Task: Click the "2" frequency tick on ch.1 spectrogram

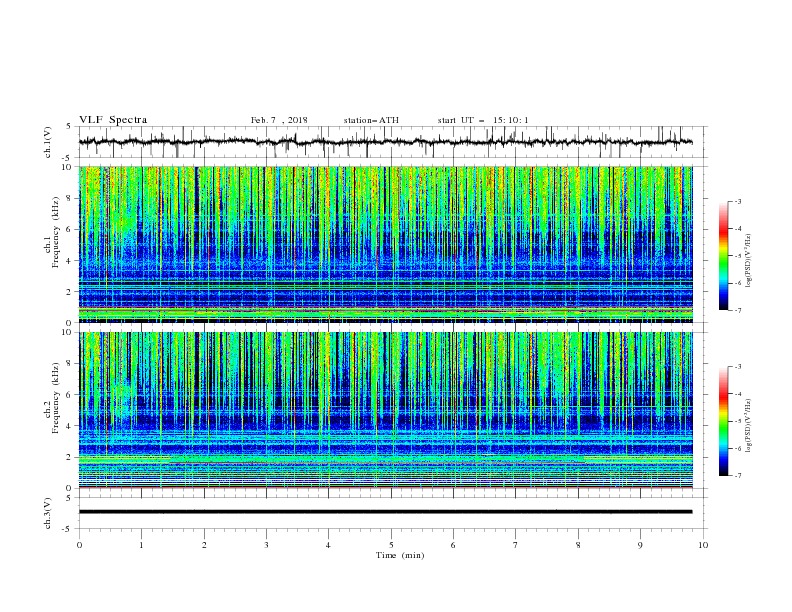Action: 70,291
